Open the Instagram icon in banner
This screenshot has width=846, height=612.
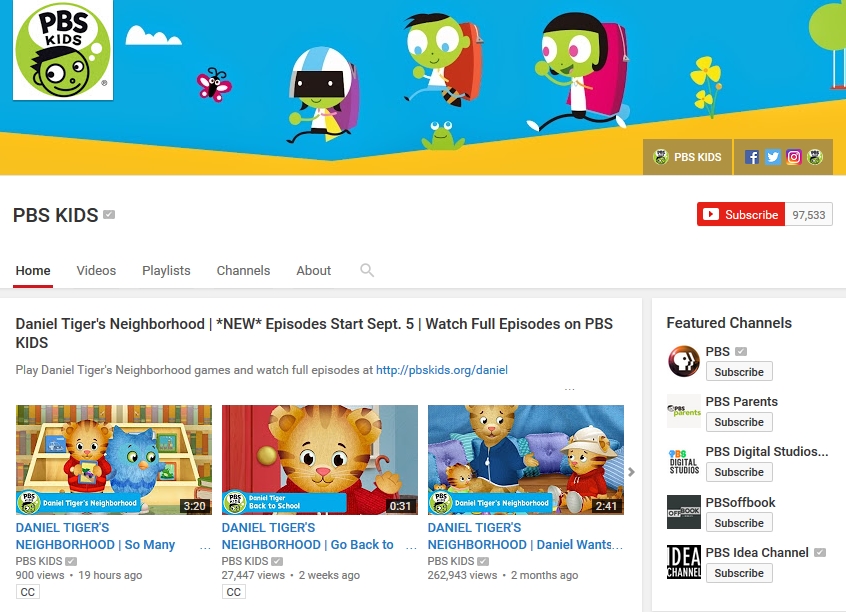click(x=794, y=157)
